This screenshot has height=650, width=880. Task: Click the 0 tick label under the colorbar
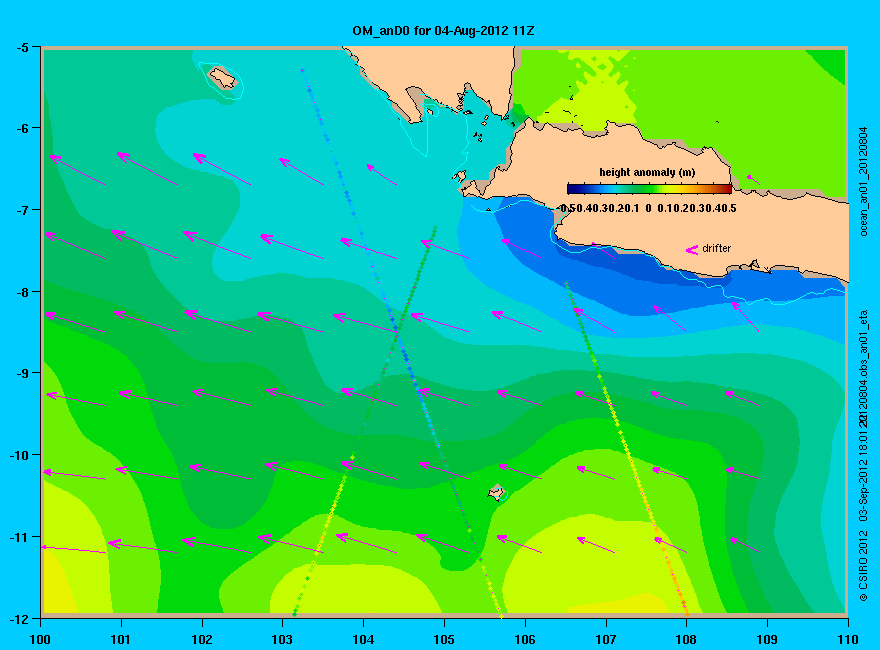tap(648, 208)
